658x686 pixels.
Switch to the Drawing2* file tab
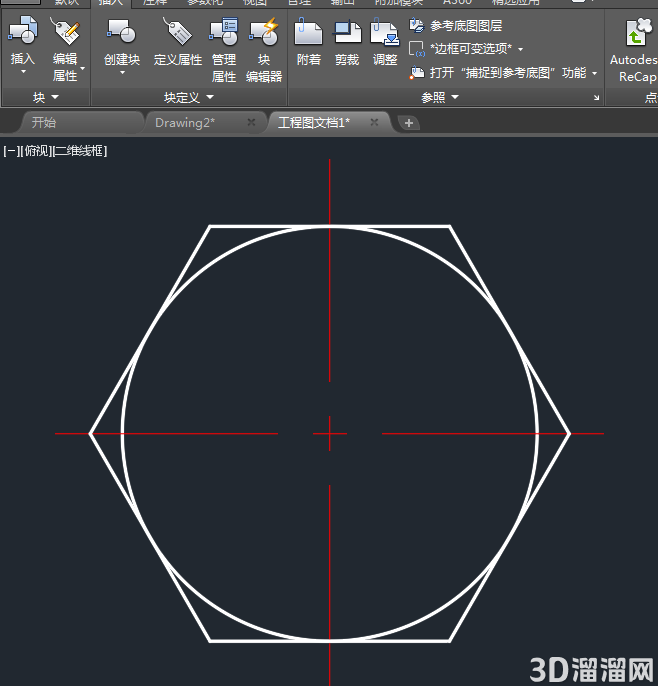click(x=185, y=122)
